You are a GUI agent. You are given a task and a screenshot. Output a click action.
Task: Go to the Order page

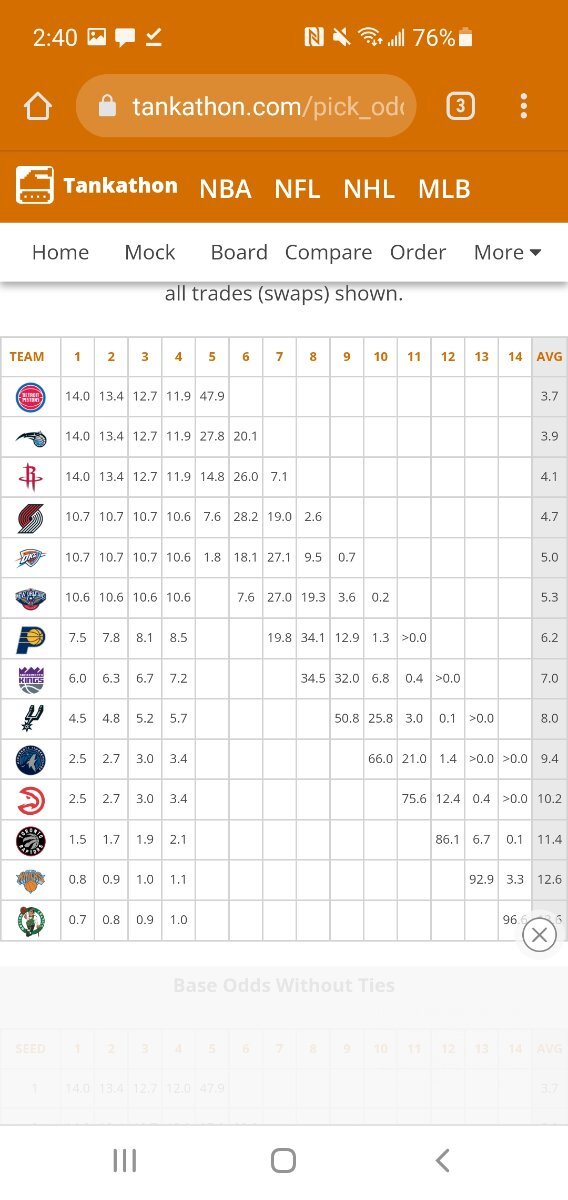[x=418, y=252]
